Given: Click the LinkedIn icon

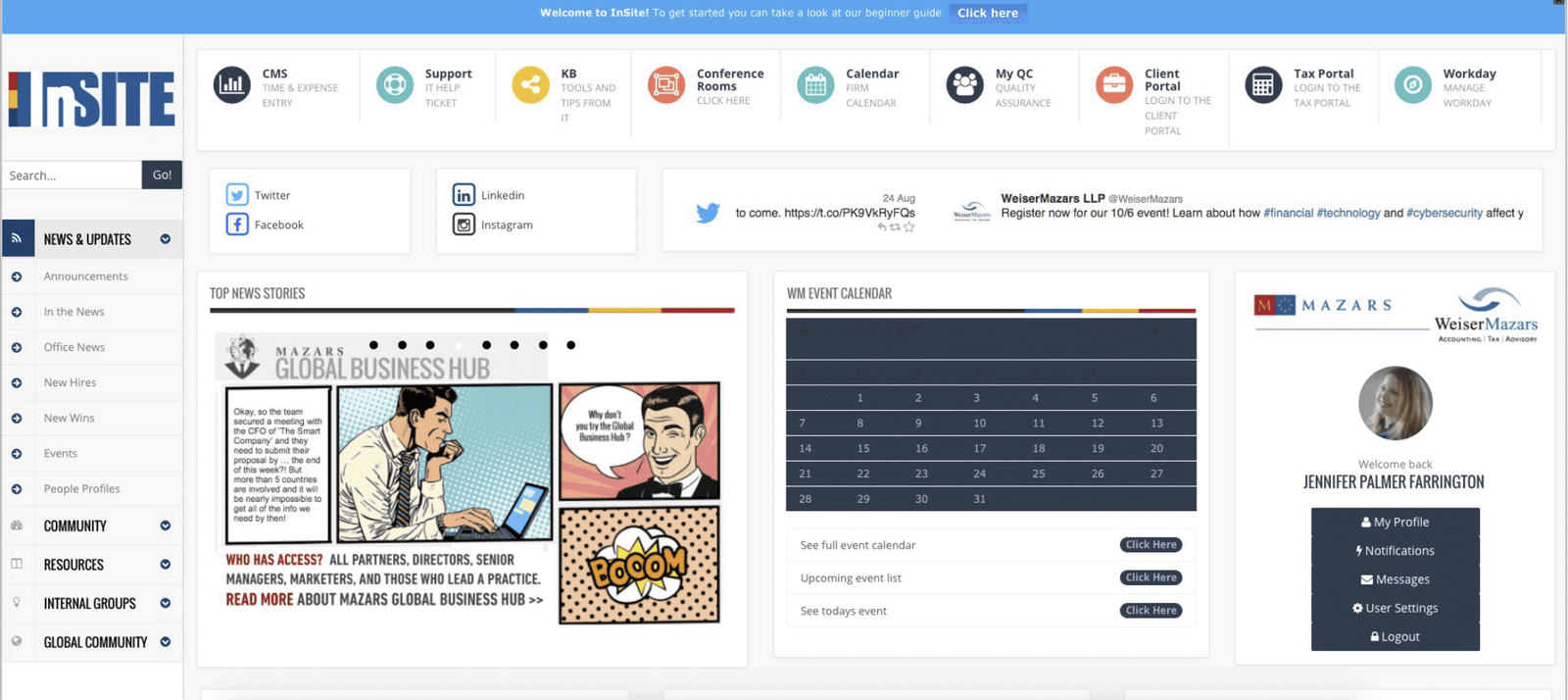Looking at the screenshot, I should [x=464, y=194].
